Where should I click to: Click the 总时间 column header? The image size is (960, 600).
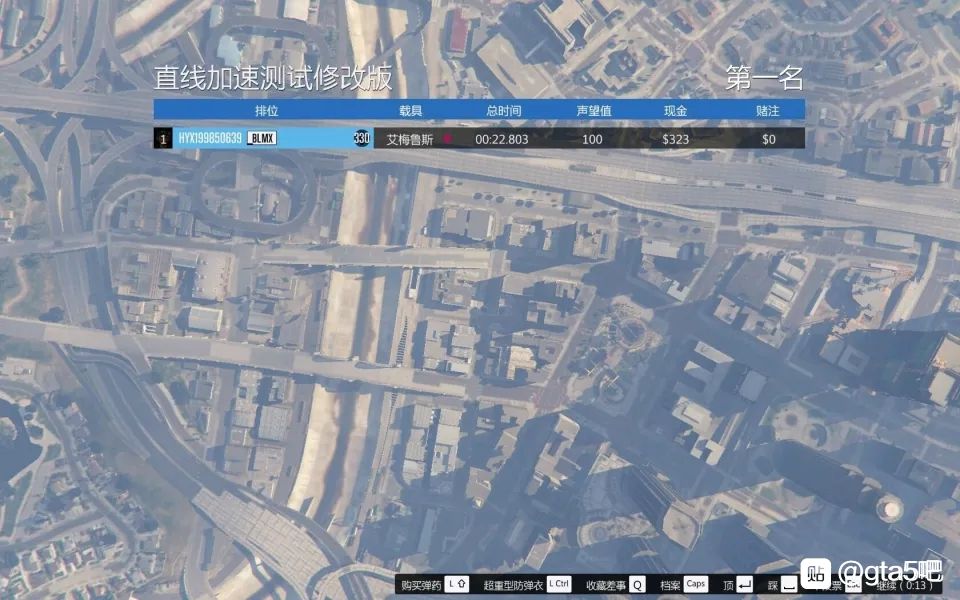(503, 110)
